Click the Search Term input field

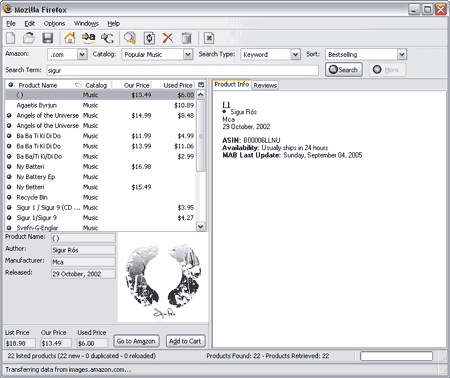click(x=182, y=70)
